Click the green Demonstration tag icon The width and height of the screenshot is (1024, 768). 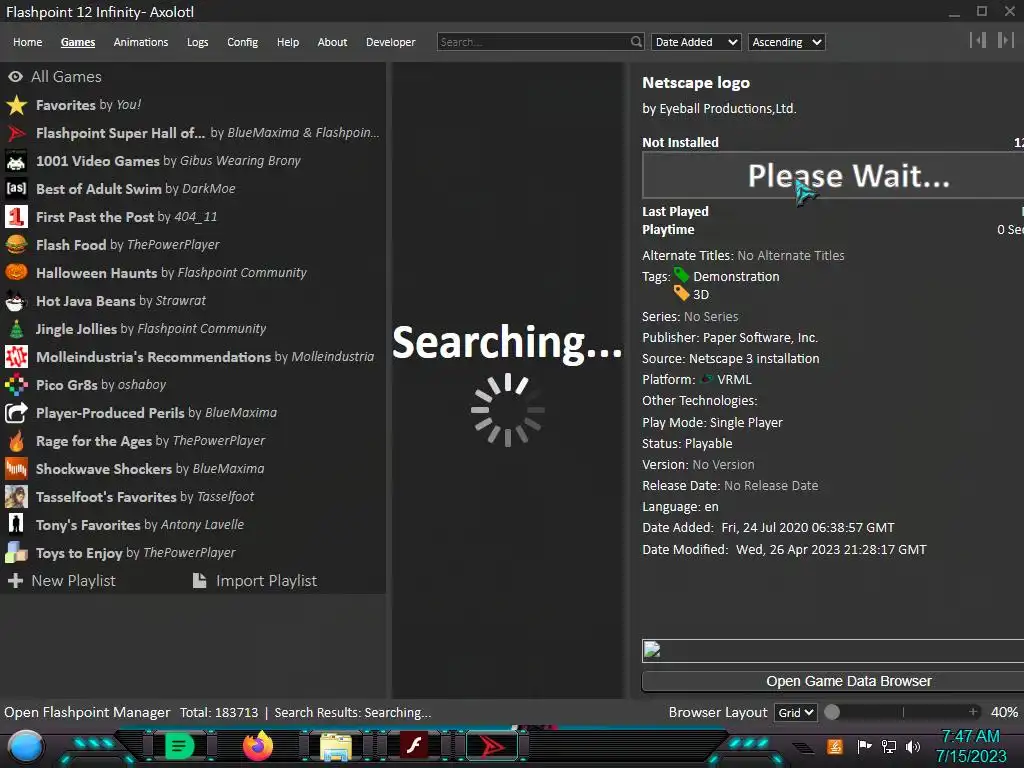click(682, 275)
